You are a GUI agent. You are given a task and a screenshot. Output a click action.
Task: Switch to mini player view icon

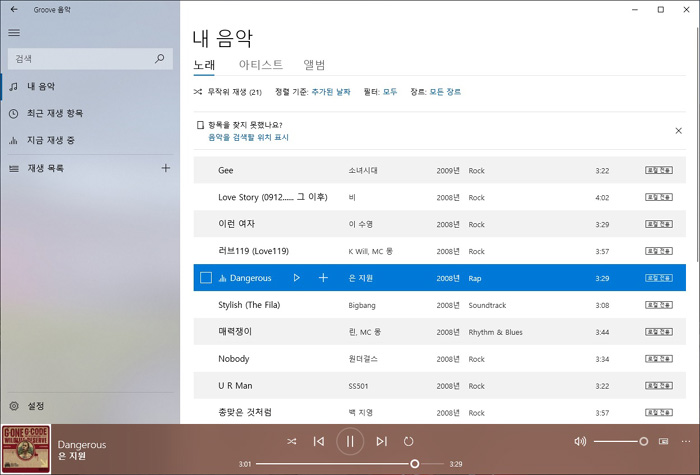(664, 442)
